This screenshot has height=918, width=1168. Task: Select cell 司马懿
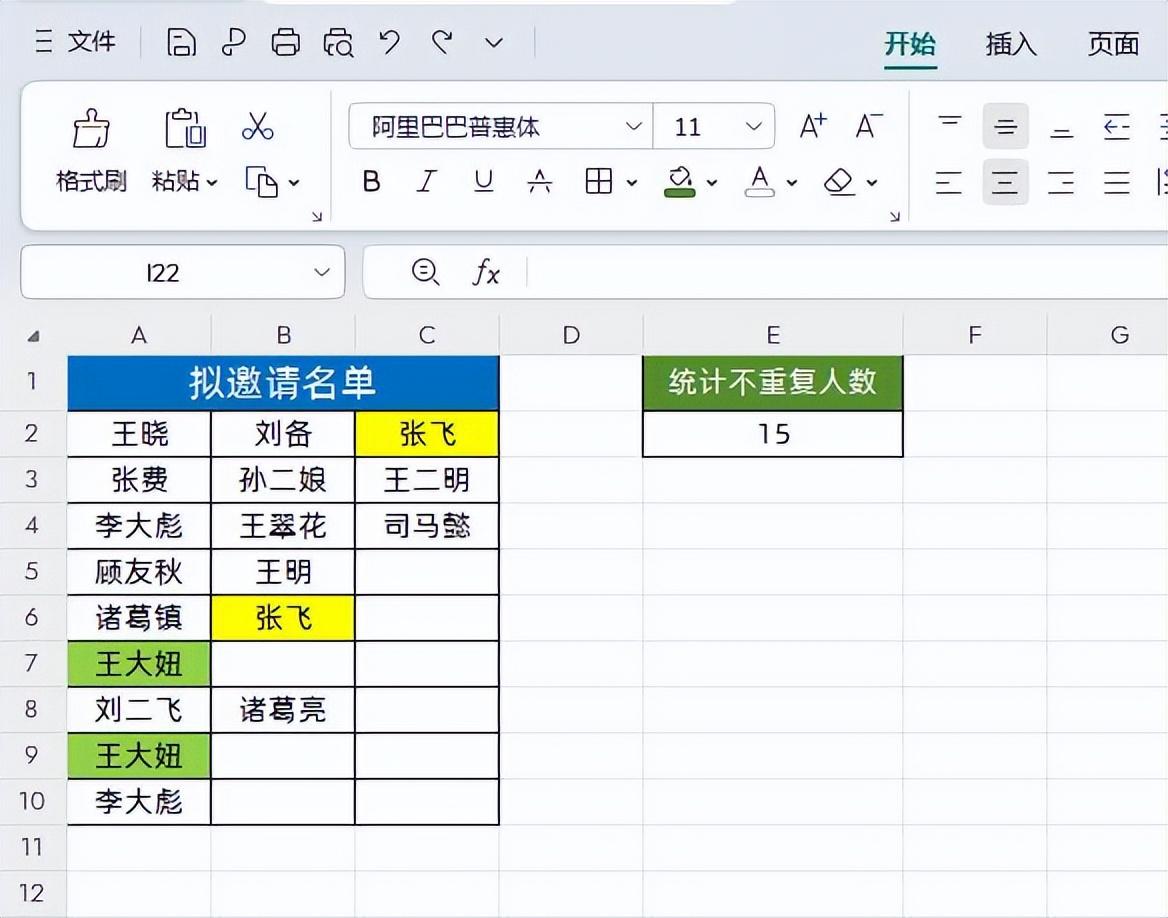tap(427, 526)
